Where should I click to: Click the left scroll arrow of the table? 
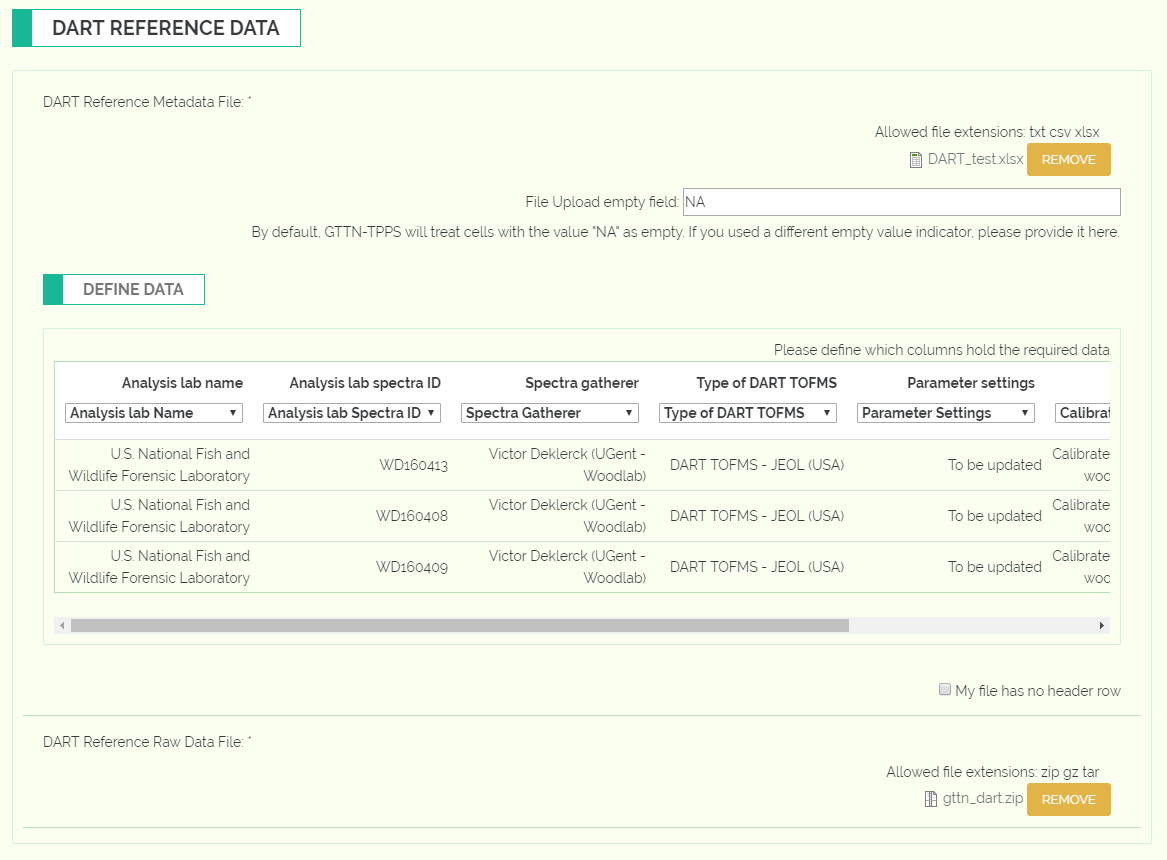tap(63, 626)
